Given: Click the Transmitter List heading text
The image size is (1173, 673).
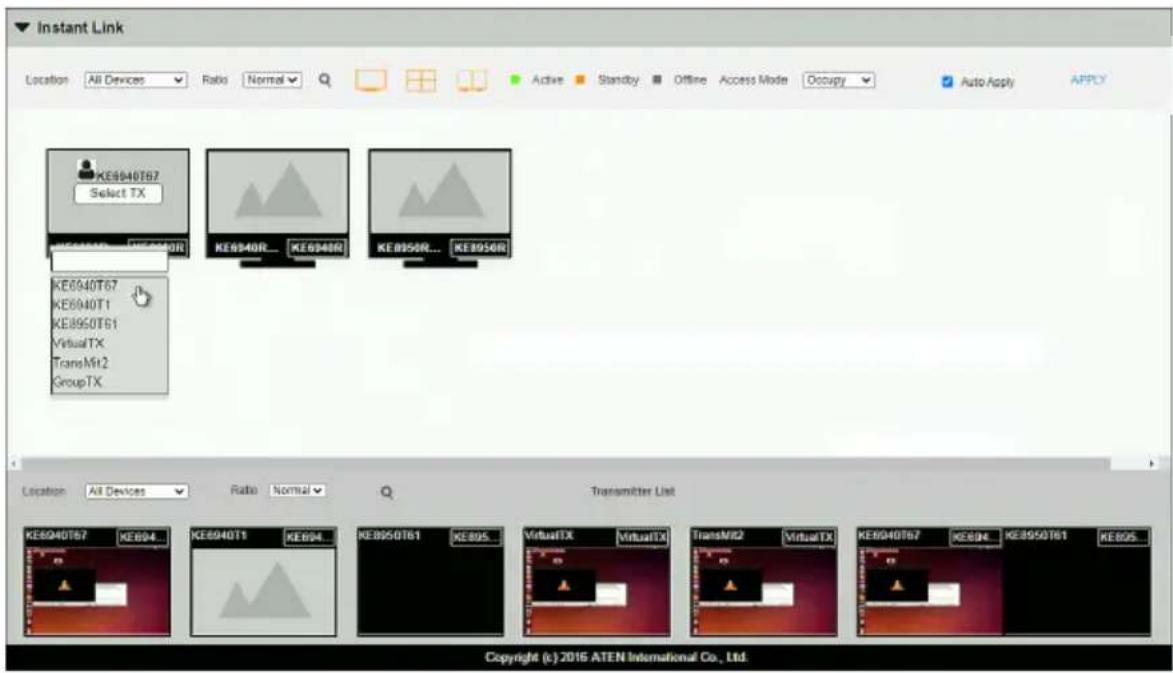Looking at the screenshot, I should [633, 491].
